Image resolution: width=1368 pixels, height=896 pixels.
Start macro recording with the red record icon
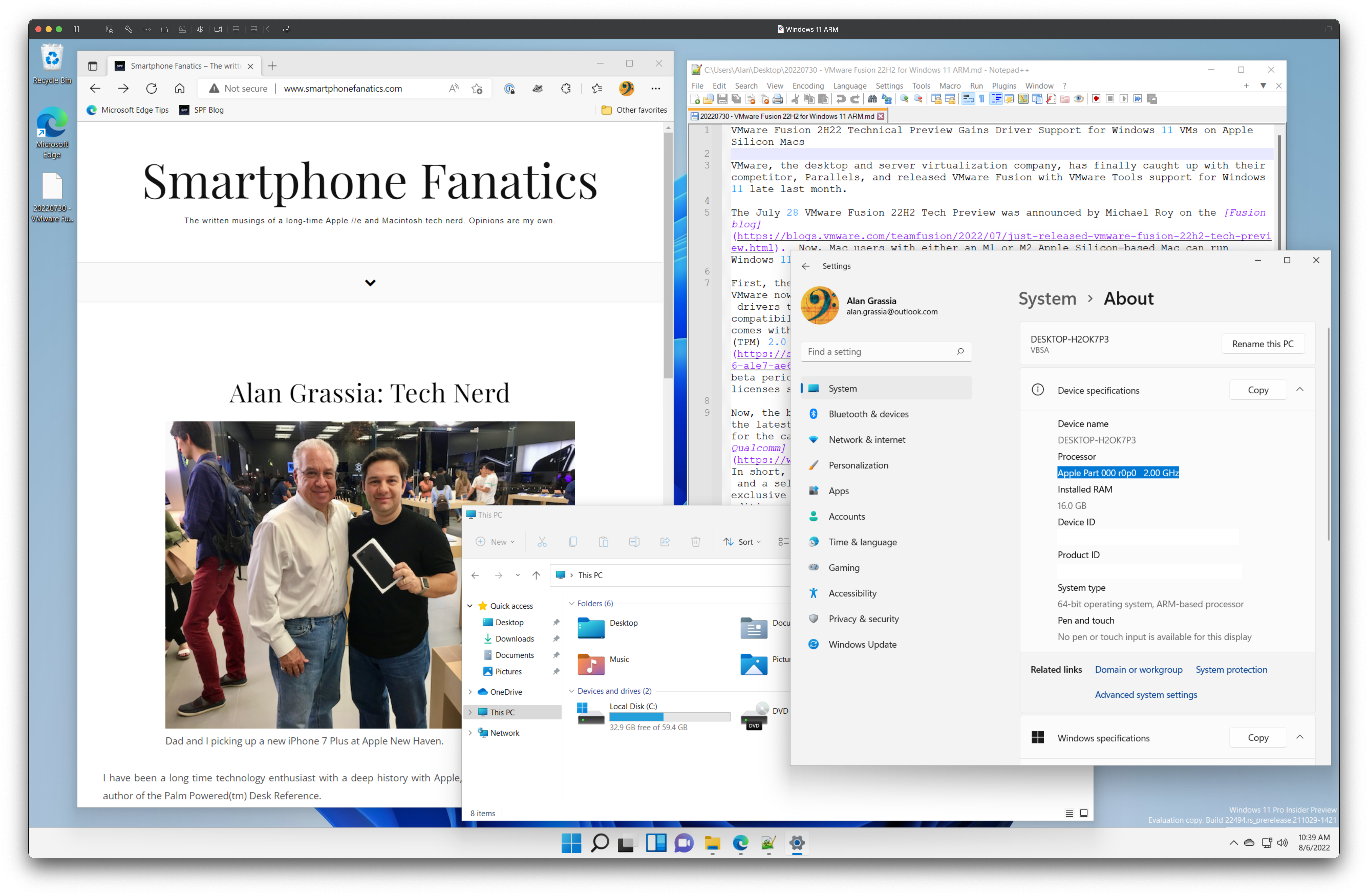pyautogui.click(x=1096, y=99)
